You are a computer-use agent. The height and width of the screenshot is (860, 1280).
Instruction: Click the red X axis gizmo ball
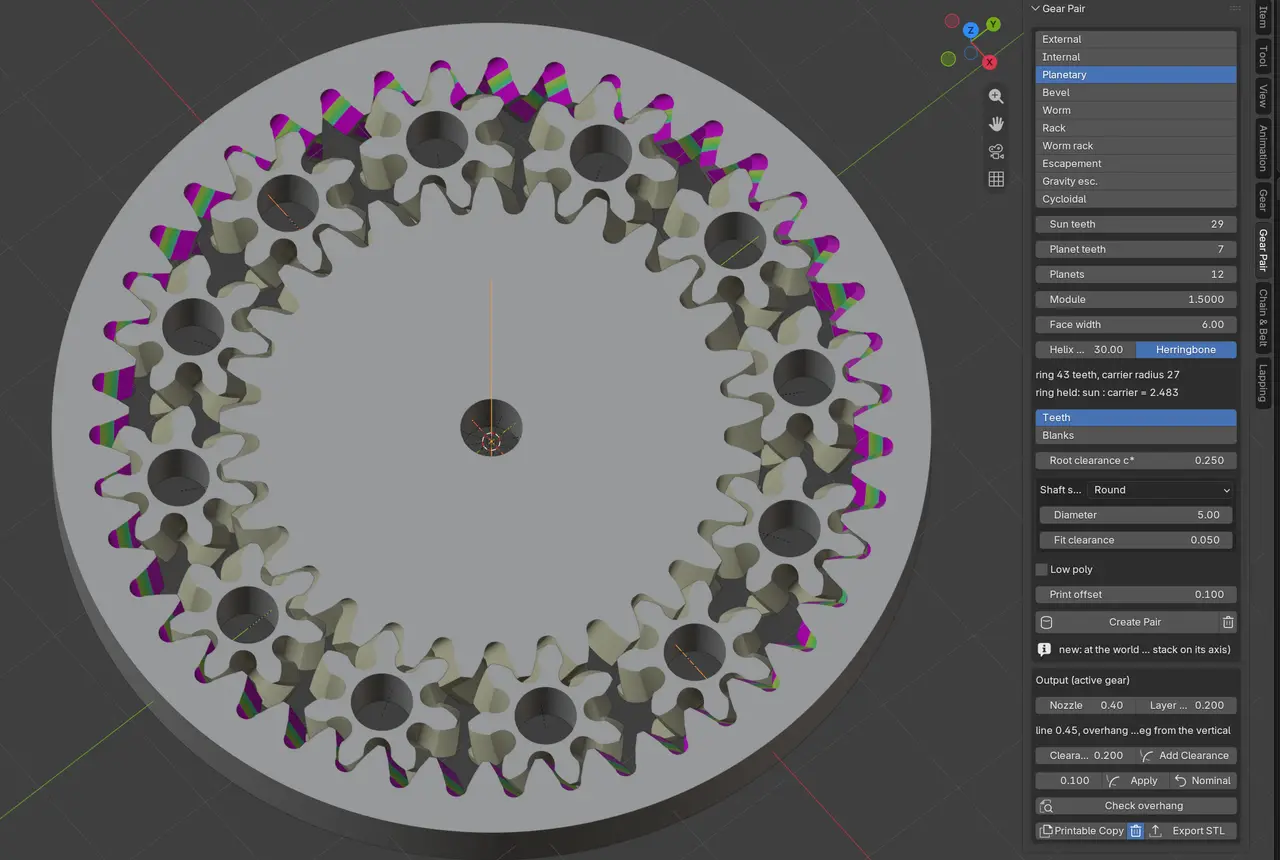[x=990, y=62]
